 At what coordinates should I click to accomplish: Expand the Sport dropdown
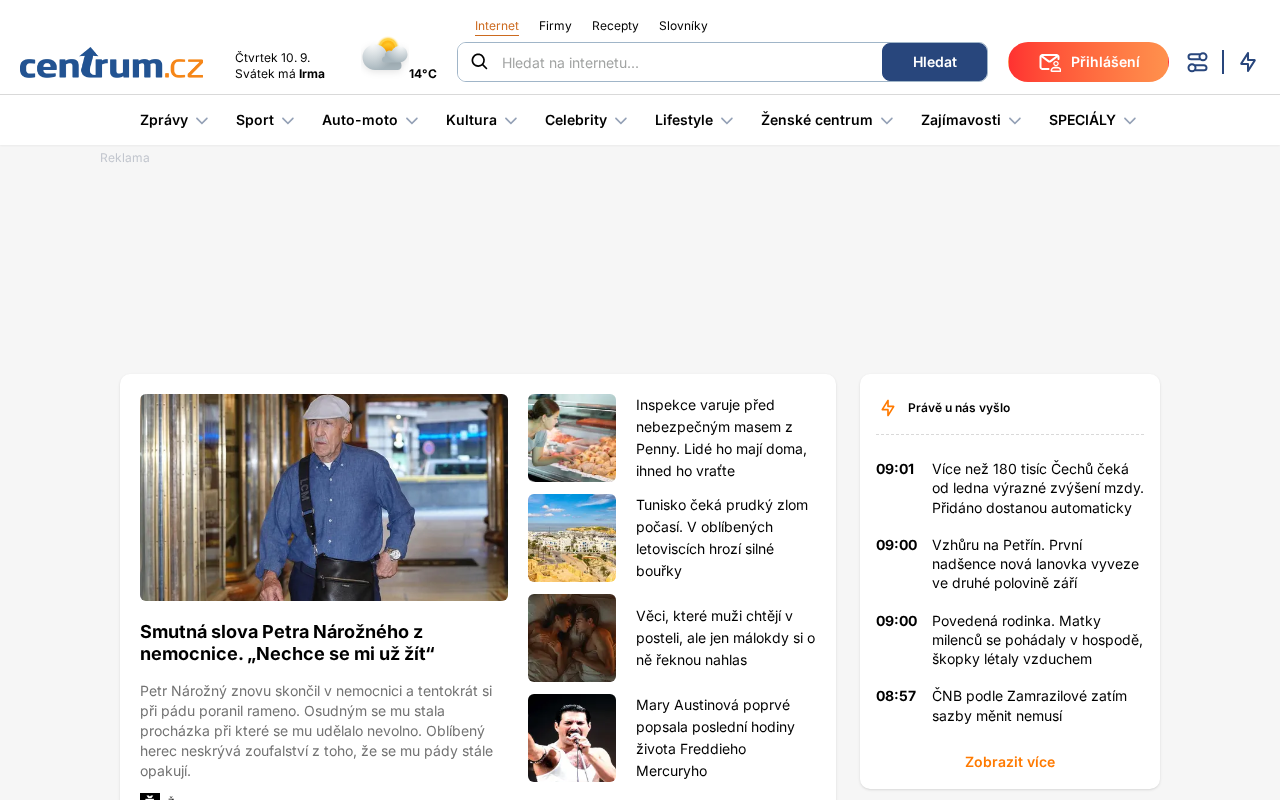click(x=288, y=121)
